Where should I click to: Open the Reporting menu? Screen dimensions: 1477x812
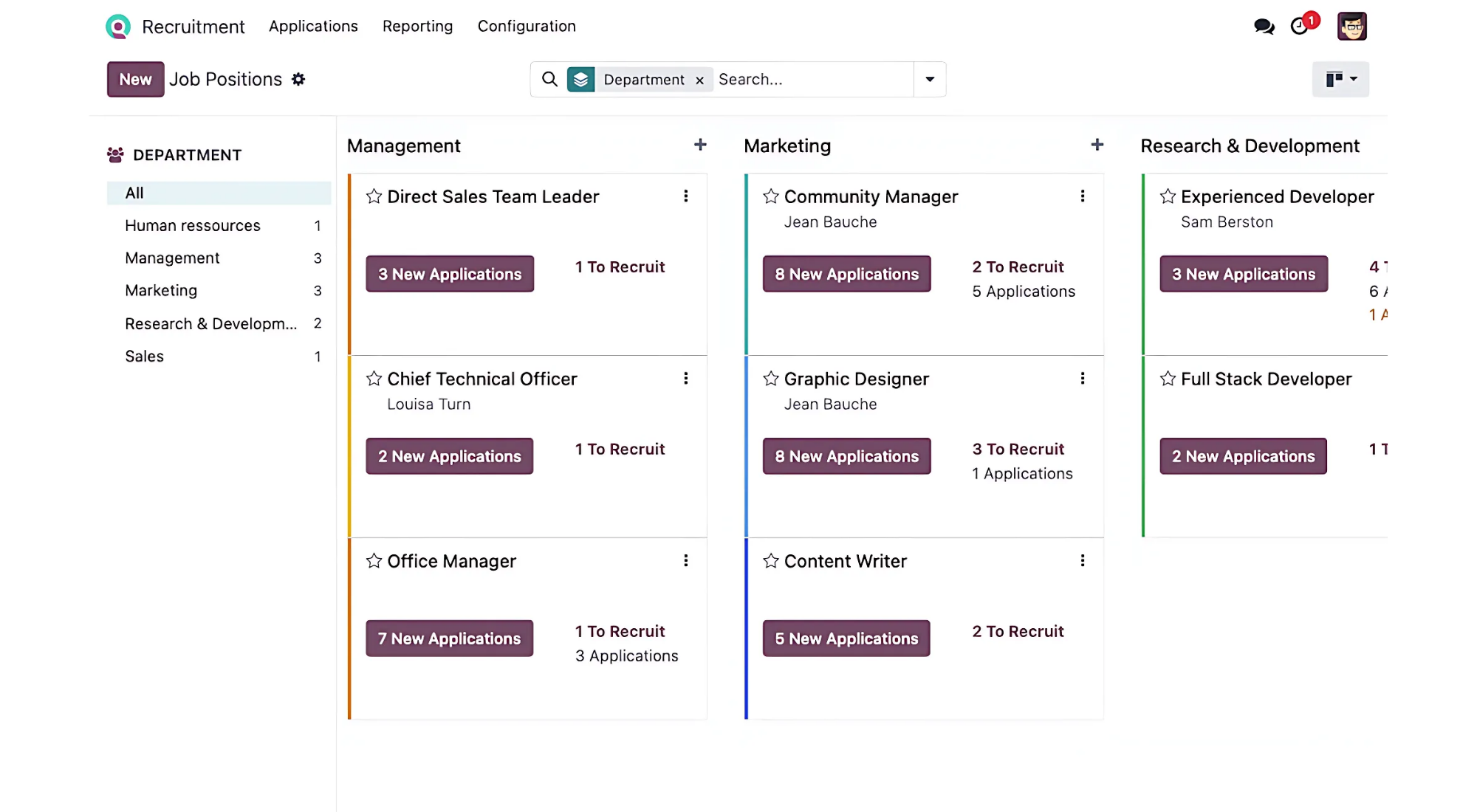(x=417, y=27)
